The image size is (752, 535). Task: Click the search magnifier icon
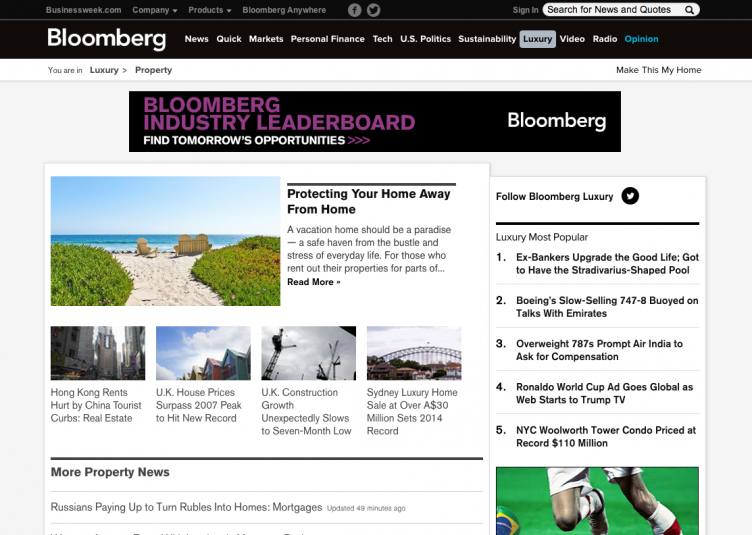[689, 10]
